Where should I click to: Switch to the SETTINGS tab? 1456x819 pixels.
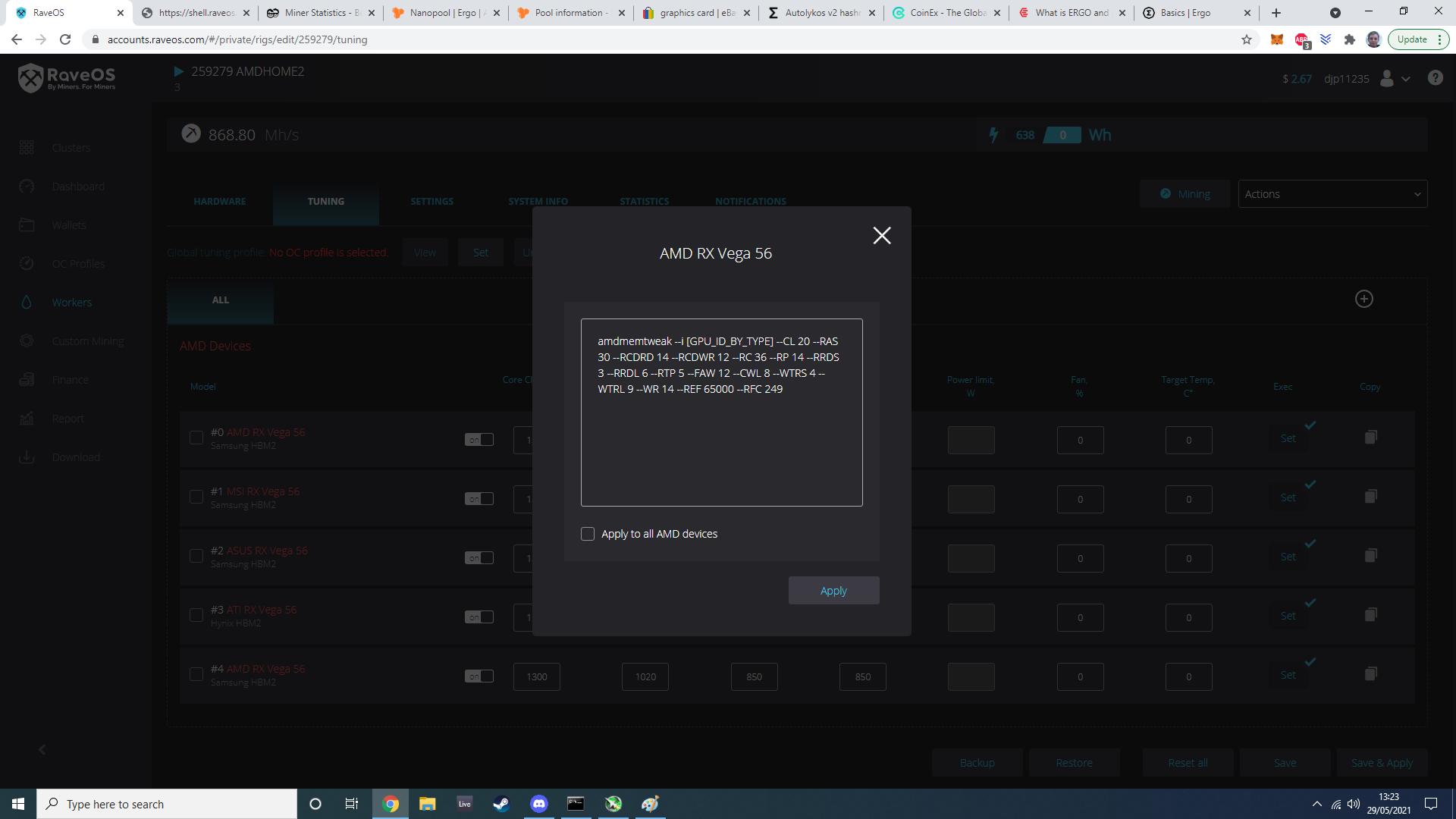431,202
